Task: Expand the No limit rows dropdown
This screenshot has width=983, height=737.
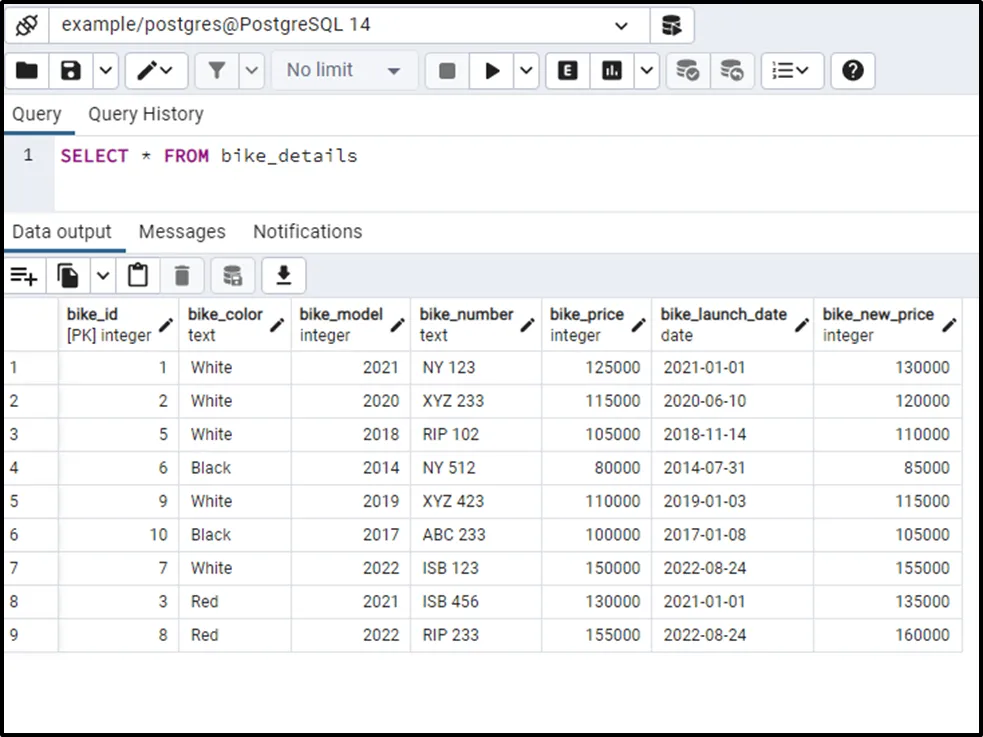Action: (343, 71)
